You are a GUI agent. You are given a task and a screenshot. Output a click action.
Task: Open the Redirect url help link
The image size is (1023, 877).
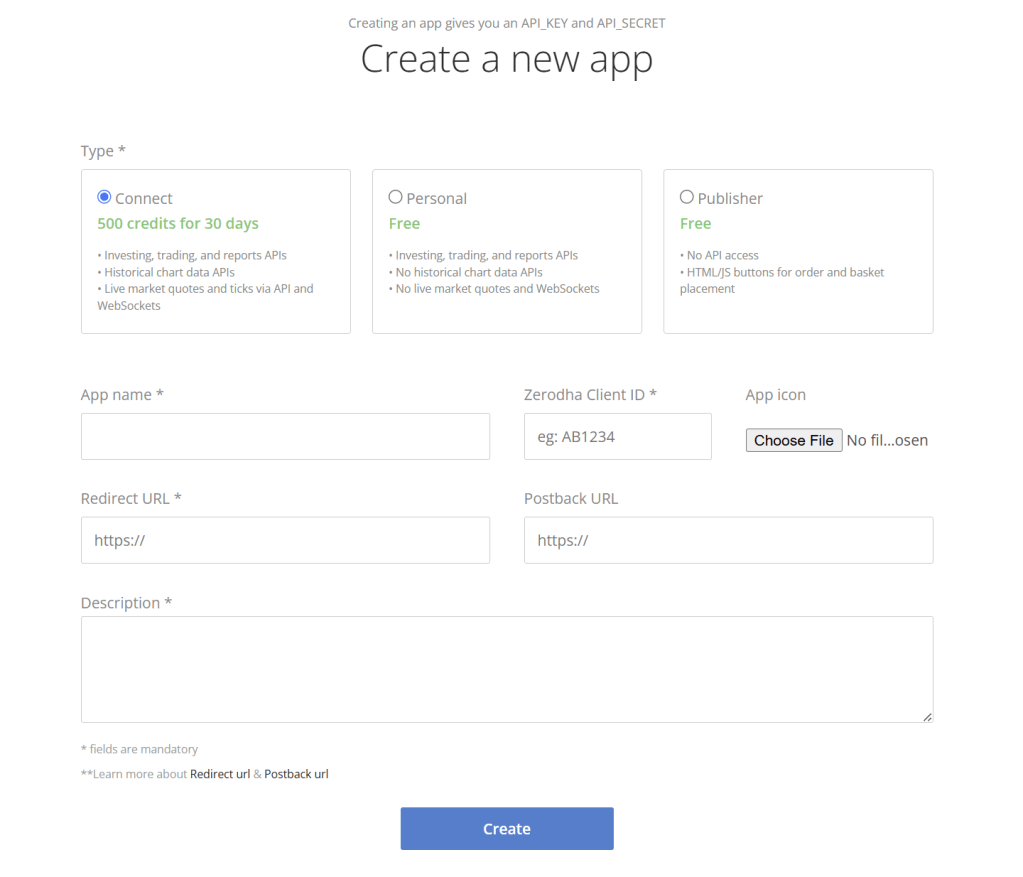(220, 774)
